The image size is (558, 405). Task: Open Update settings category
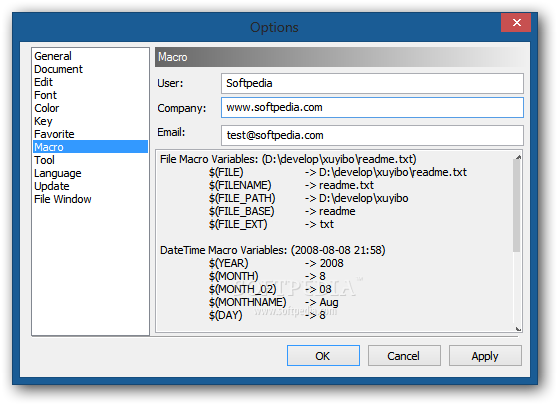coord(52,186)
